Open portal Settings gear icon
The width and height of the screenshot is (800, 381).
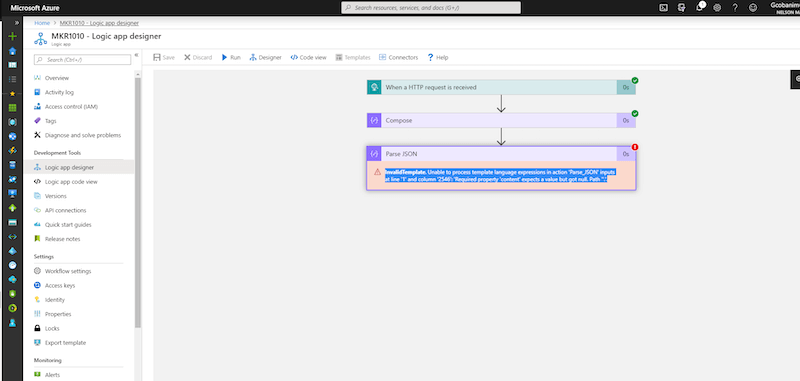pos(717,8)
